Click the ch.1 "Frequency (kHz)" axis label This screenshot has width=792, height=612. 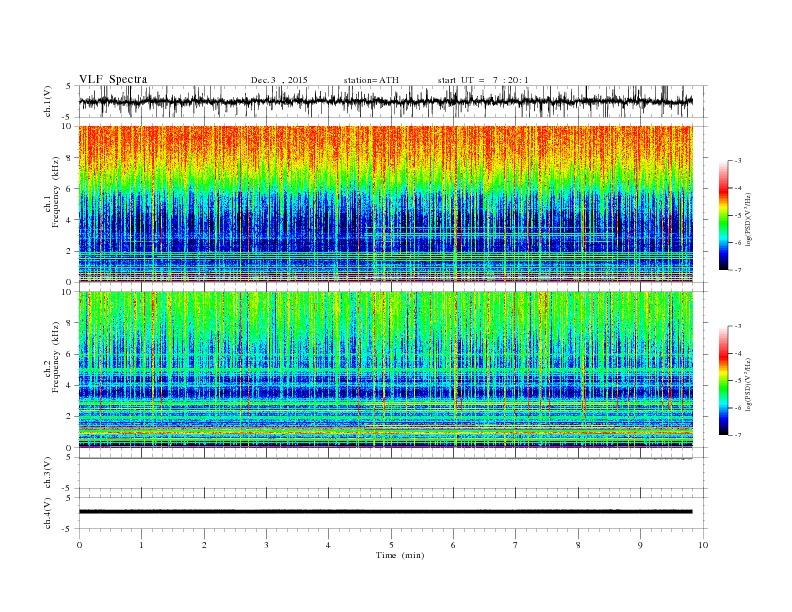coord(55,192)
